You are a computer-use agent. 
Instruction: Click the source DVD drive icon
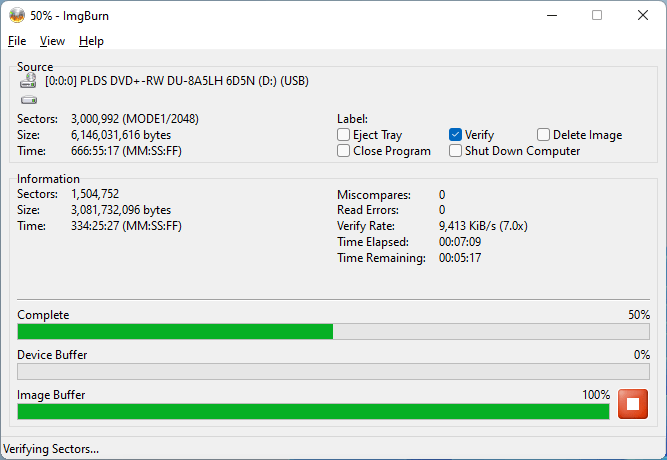[28, 83]
